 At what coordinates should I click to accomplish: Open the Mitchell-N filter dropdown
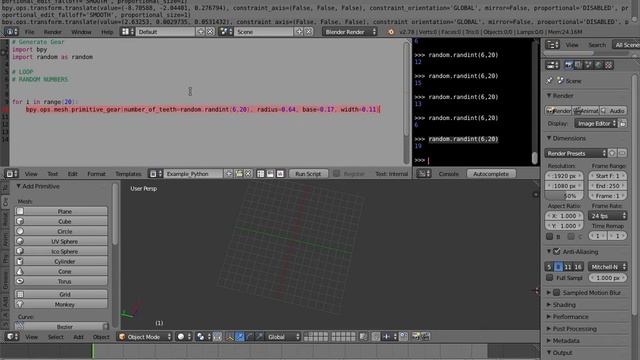click(608, 267)
